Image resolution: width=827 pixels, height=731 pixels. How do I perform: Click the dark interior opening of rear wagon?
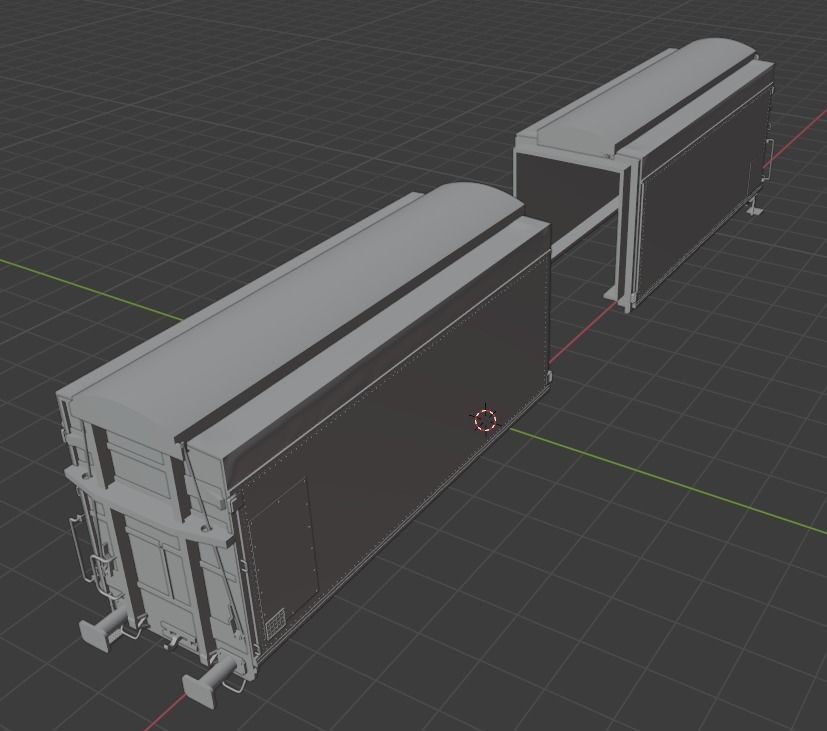(x=567, y=193)
